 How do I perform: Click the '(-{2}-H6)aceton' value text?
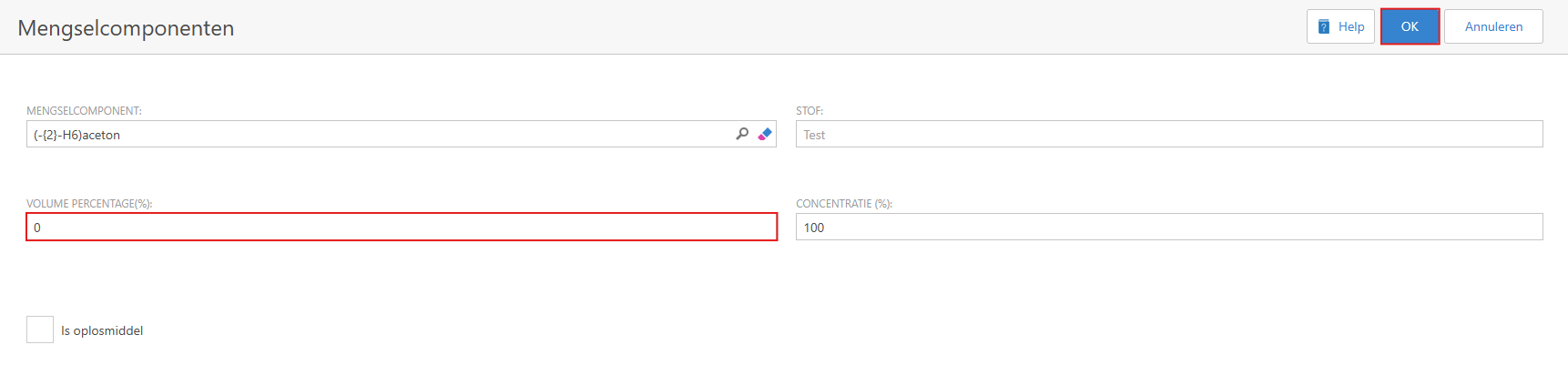(77, 135)
